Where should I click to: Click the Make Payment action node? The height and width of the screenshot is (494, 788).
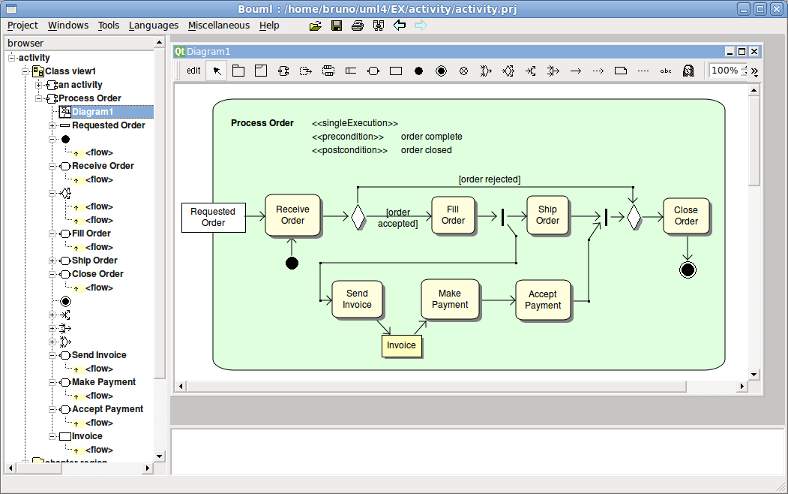click(449, 297)
